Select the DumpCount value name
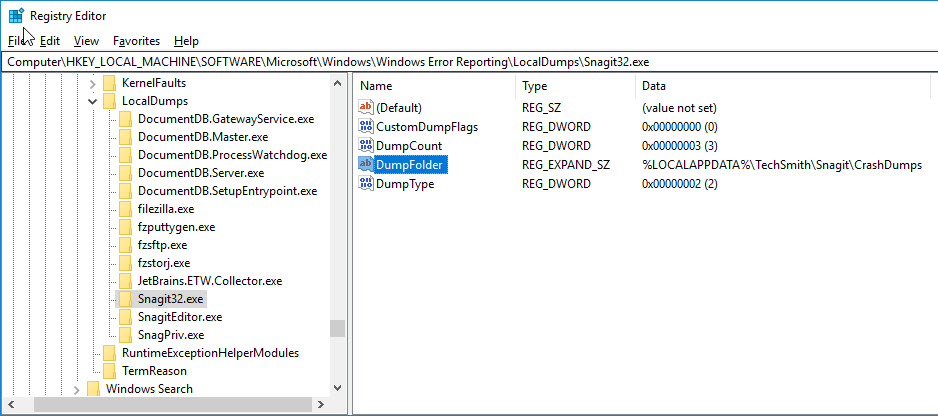Screen dimensions: 938x416 tap(409, 145)
